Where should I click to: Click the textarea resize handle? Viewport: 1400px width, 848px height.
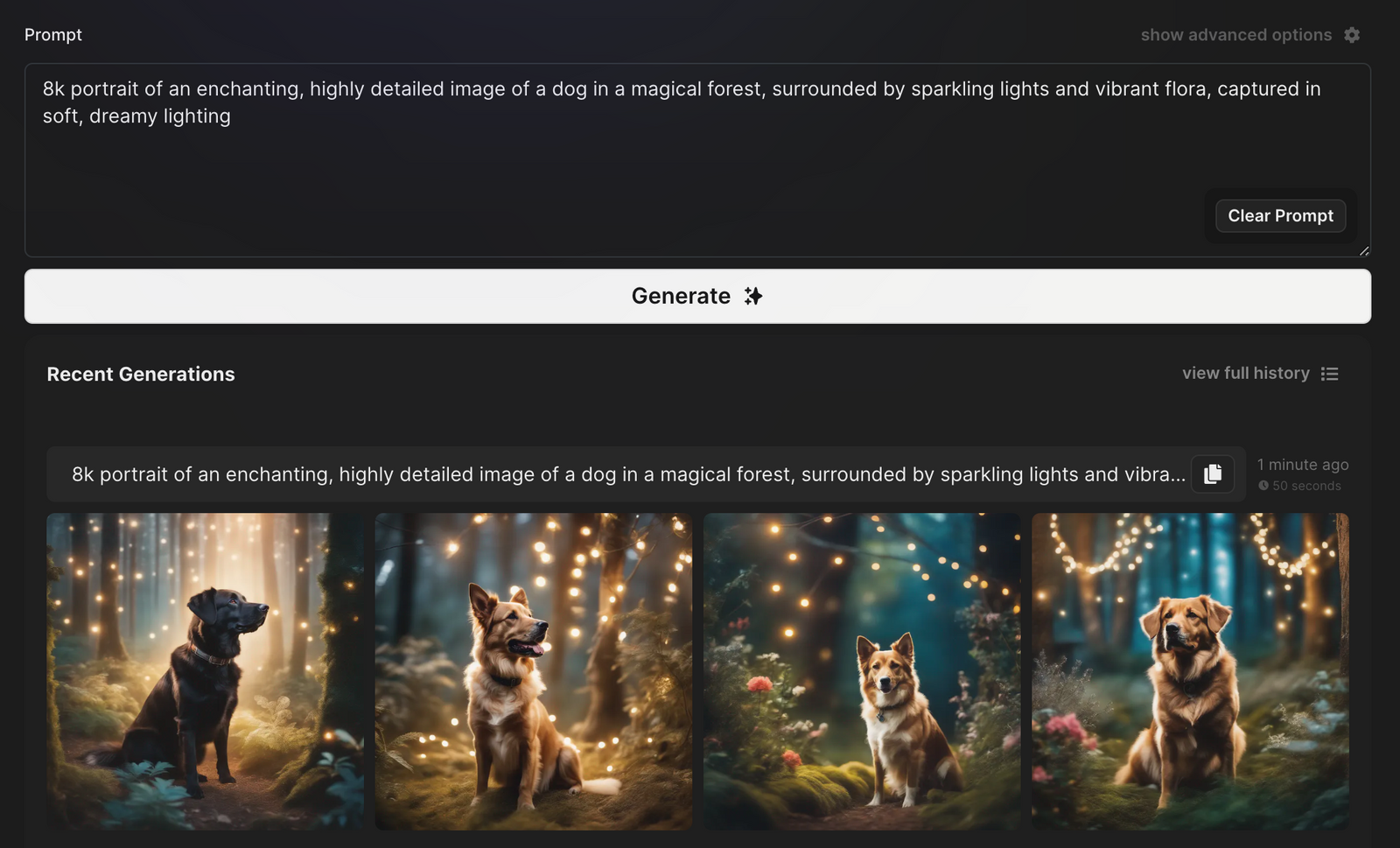click(x=1363, y=251)
